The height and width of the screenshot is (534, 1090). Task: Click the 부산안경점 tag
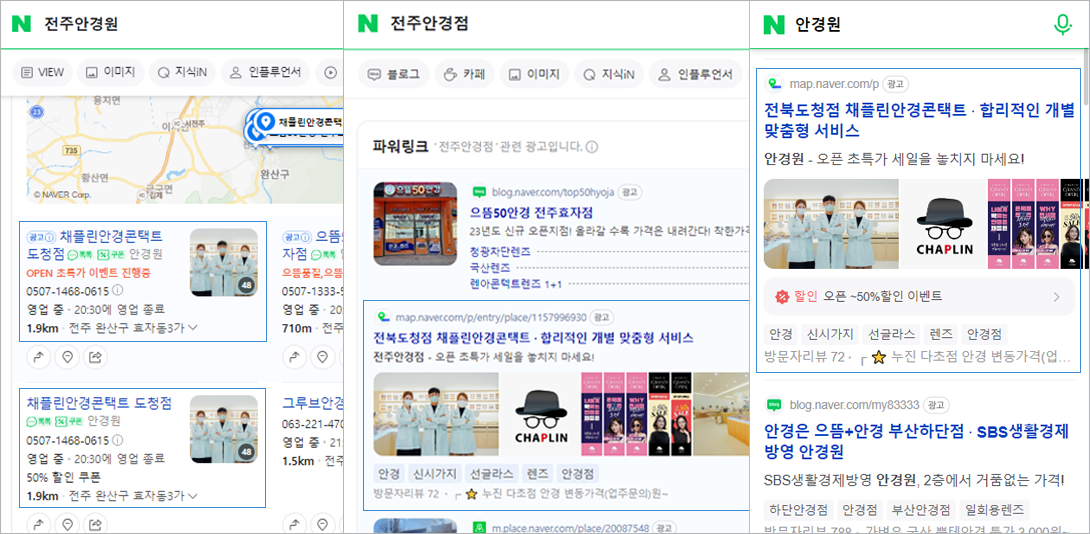coord(919,510)
